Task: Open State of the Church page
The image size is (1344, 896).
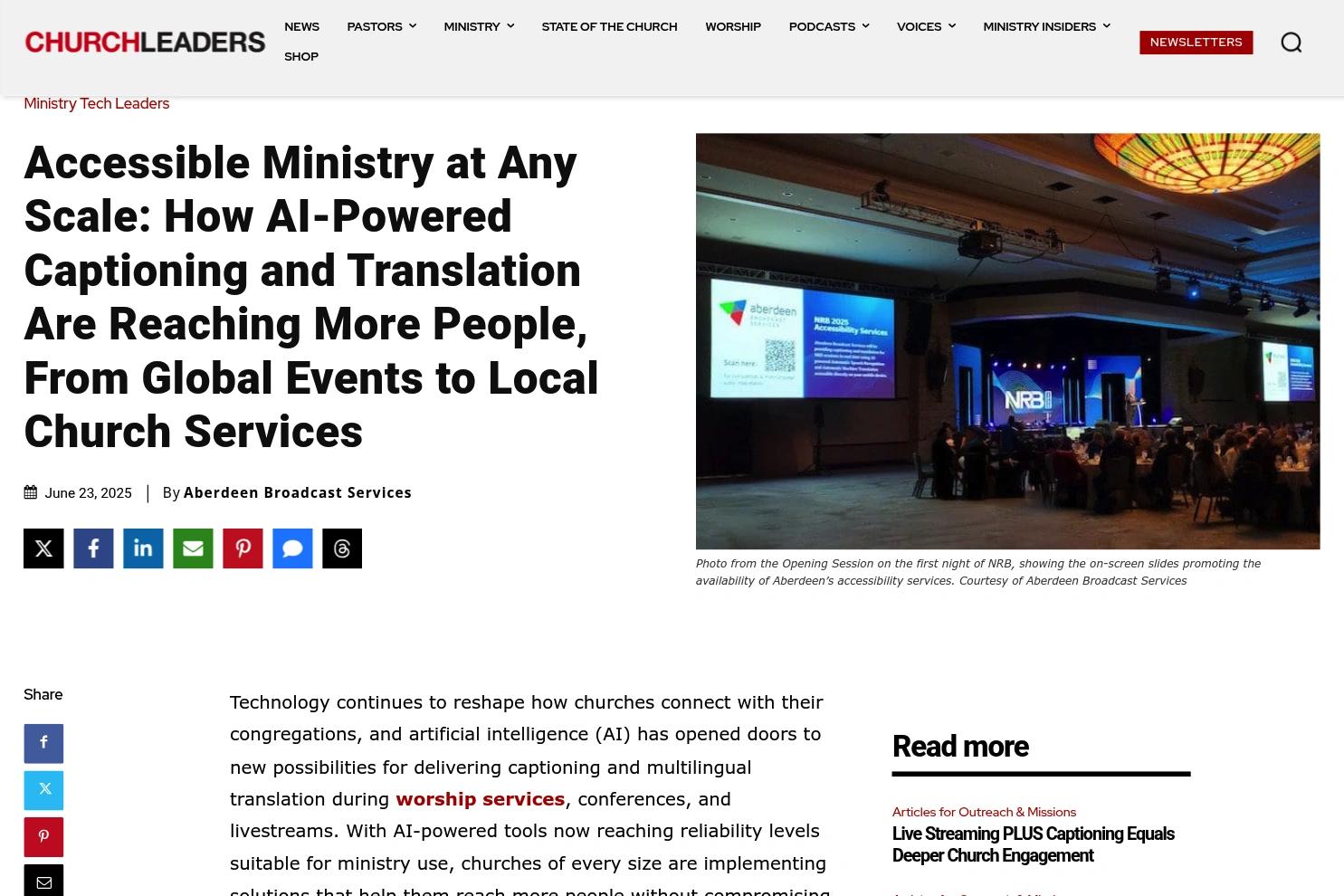Action: pyautogui.click(x=609, y=26)
